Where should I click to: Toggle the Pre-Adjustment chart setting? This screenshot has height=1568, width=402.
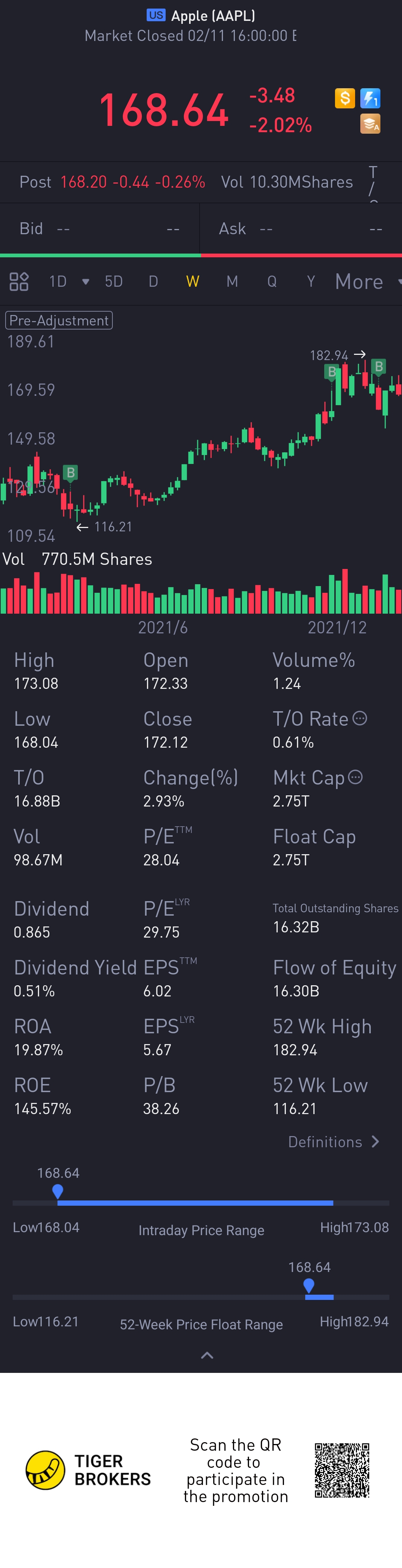pyautogui.click(x=59, y=321)
